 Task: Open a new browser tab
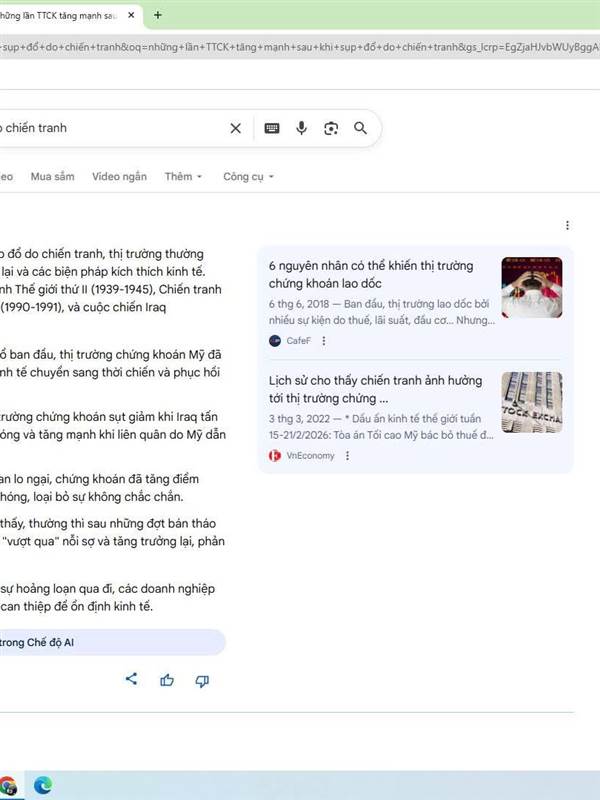(158, 15)
